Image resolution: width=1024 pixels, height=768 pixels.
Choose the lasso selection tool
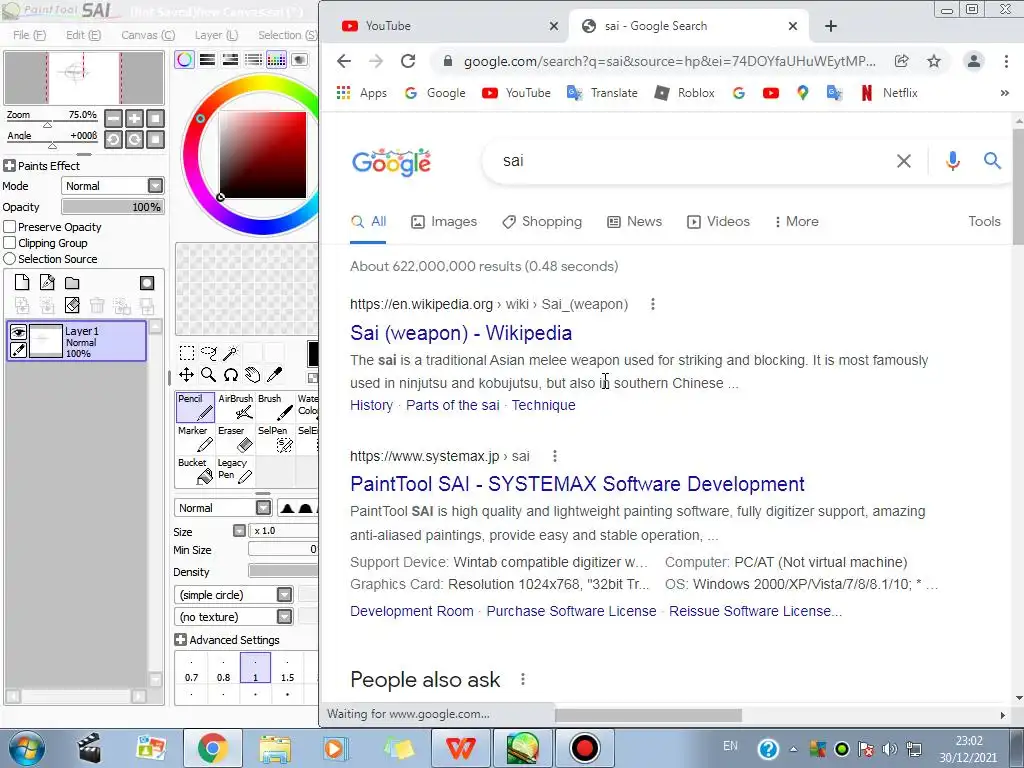click(x=208, y=353)
